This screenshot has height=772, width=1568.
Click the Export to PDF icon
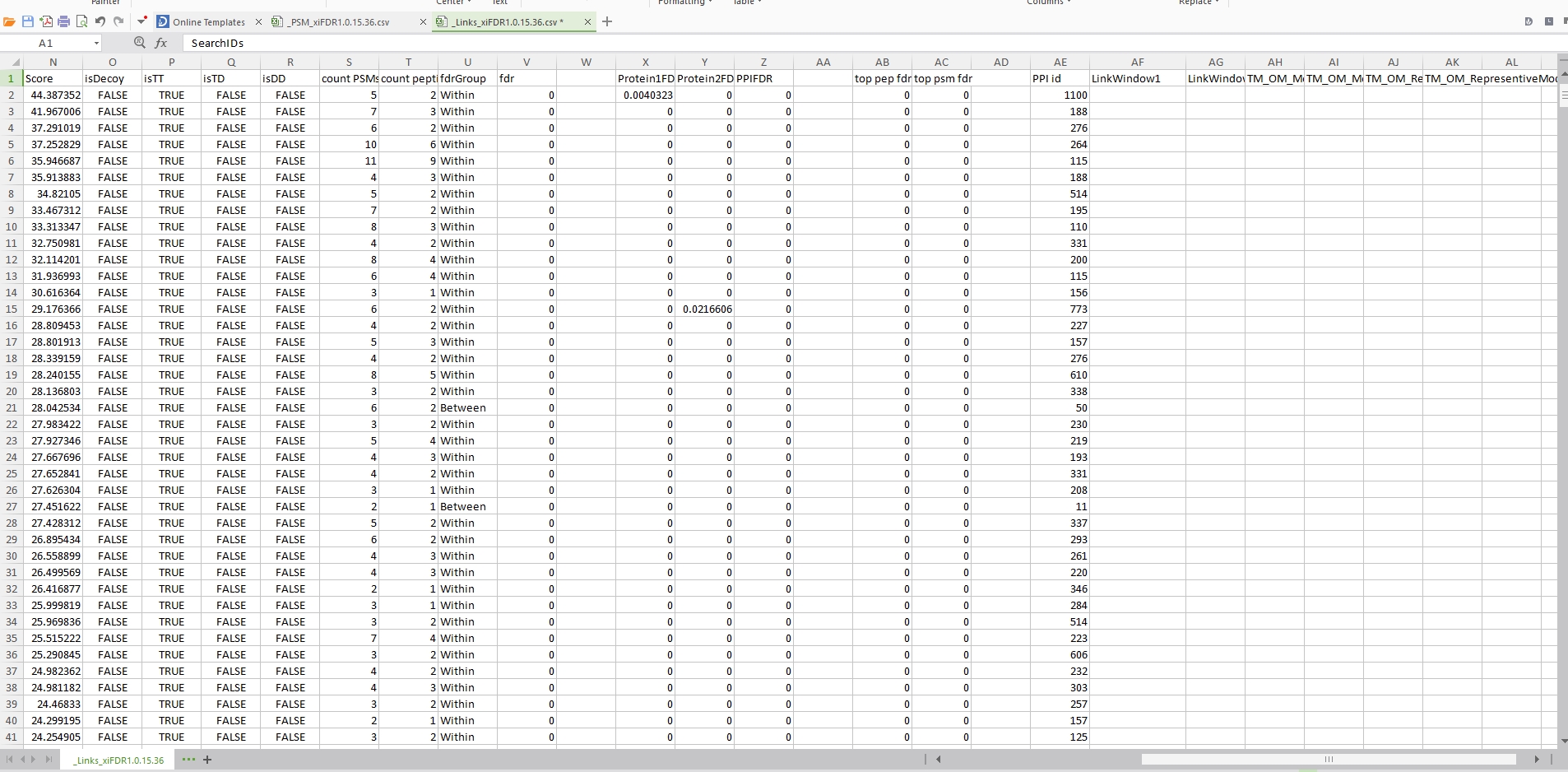point(46,21)
